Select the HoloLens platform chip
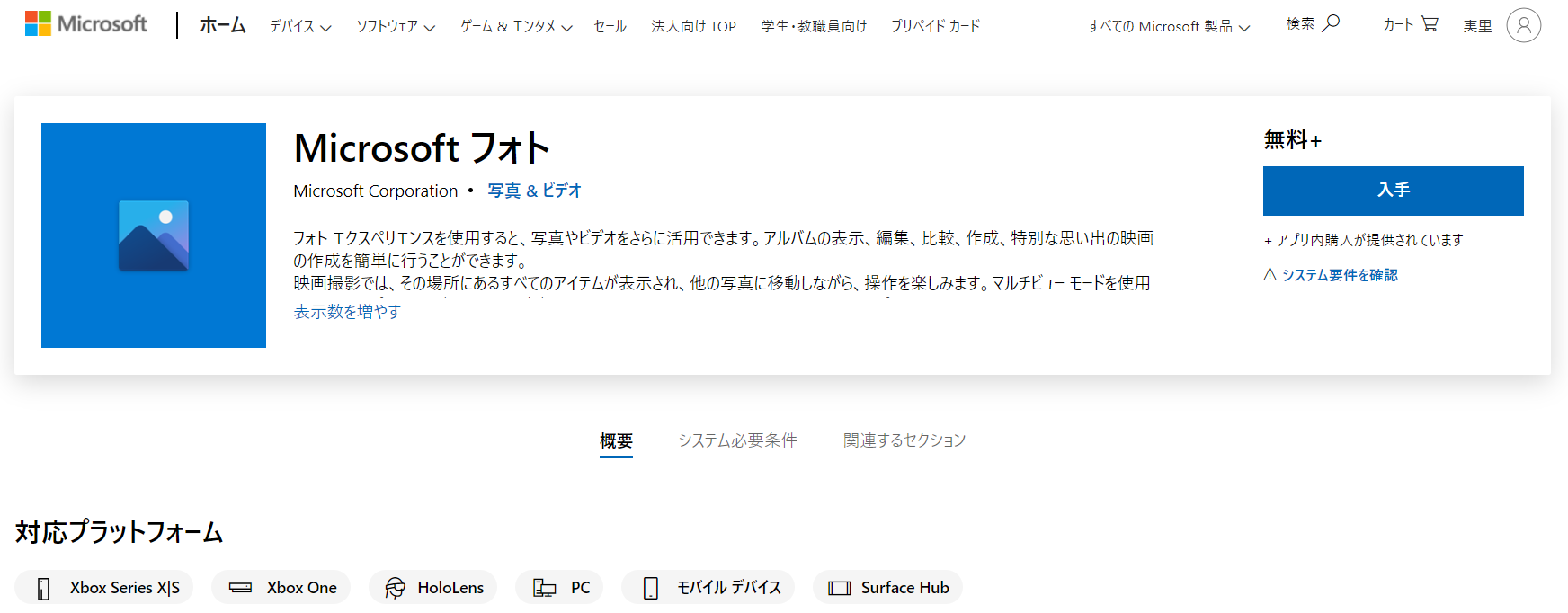The height and width of the screenshot is (613, 1568). pos(433,587)
